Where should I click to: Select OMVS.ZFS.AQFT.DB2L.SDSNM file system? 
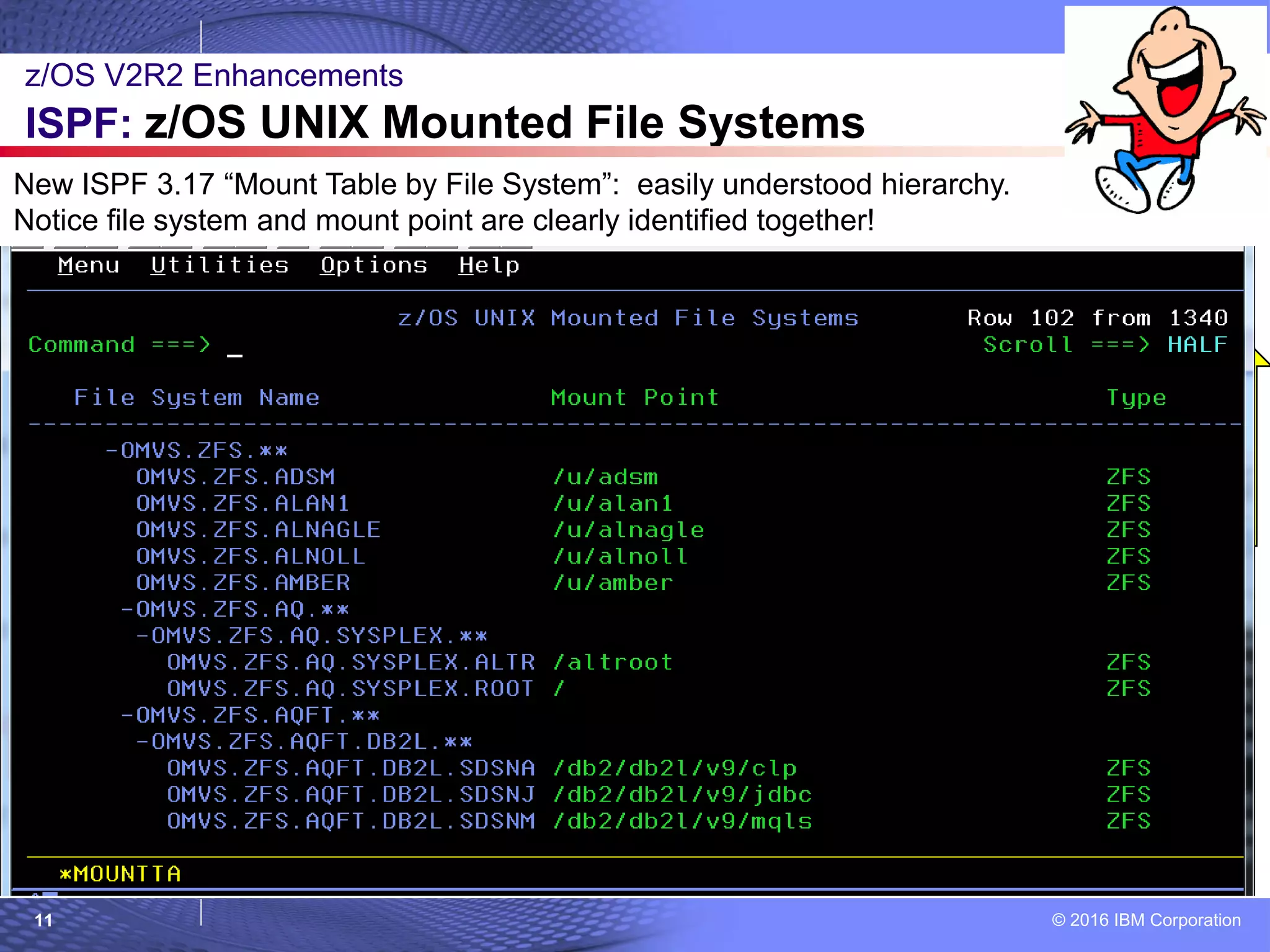(351, 822)
